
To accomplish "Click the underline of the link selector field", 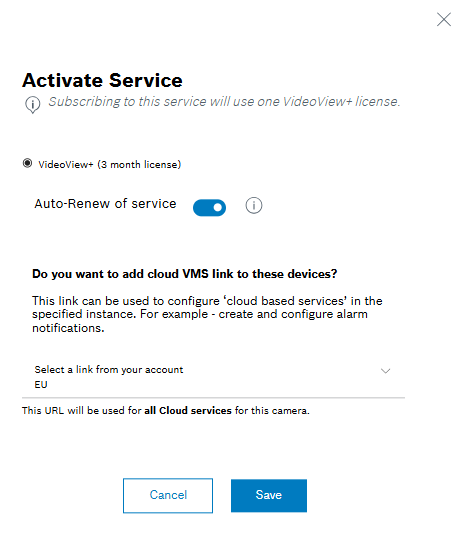I will click(x=213, y=398).
